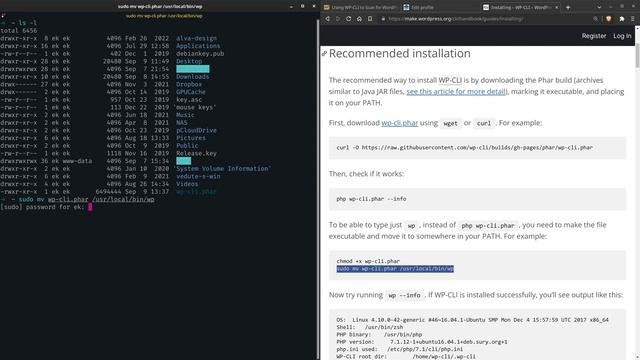Click 'GPUCache' in the terminal listing
The width and height of the screenshot is (640, 360).
coord(191,92)
